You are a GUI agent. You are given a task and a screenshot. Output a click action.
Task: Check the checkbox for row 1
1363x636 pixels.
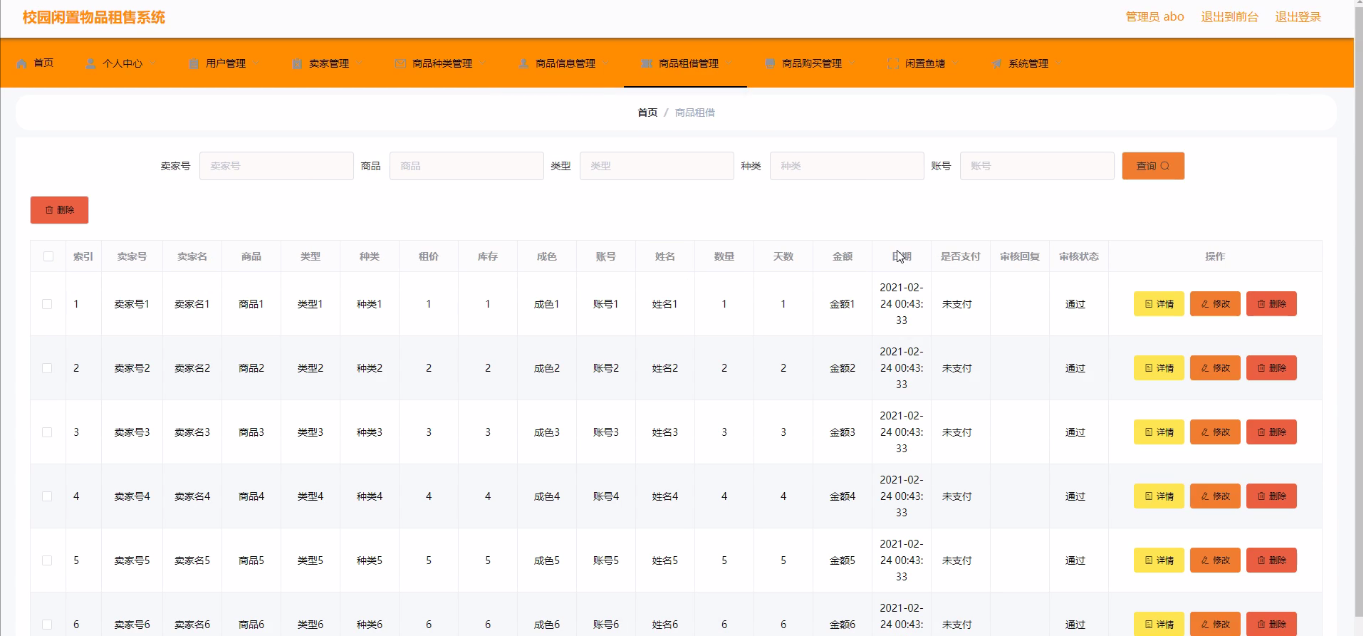click(47, 304)
